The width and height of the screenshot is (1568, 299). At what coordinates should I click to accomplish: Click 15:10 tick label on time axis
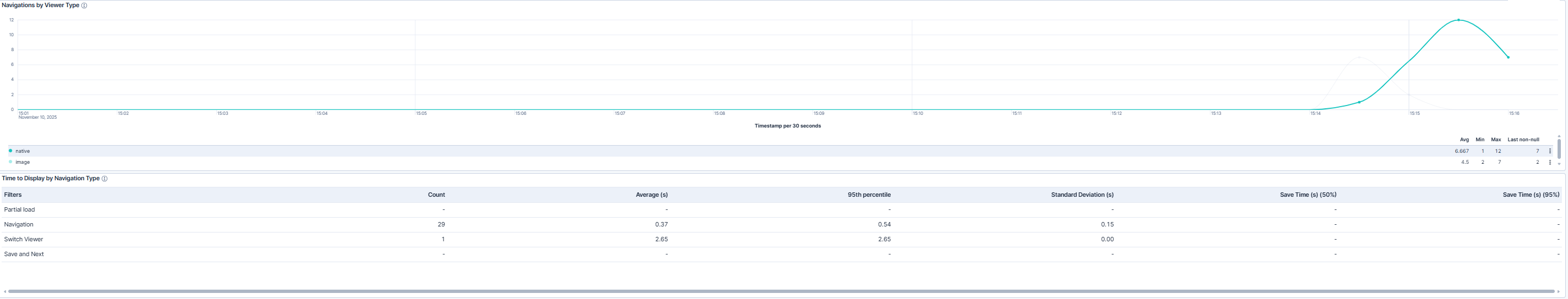click(x=918, y=114)
